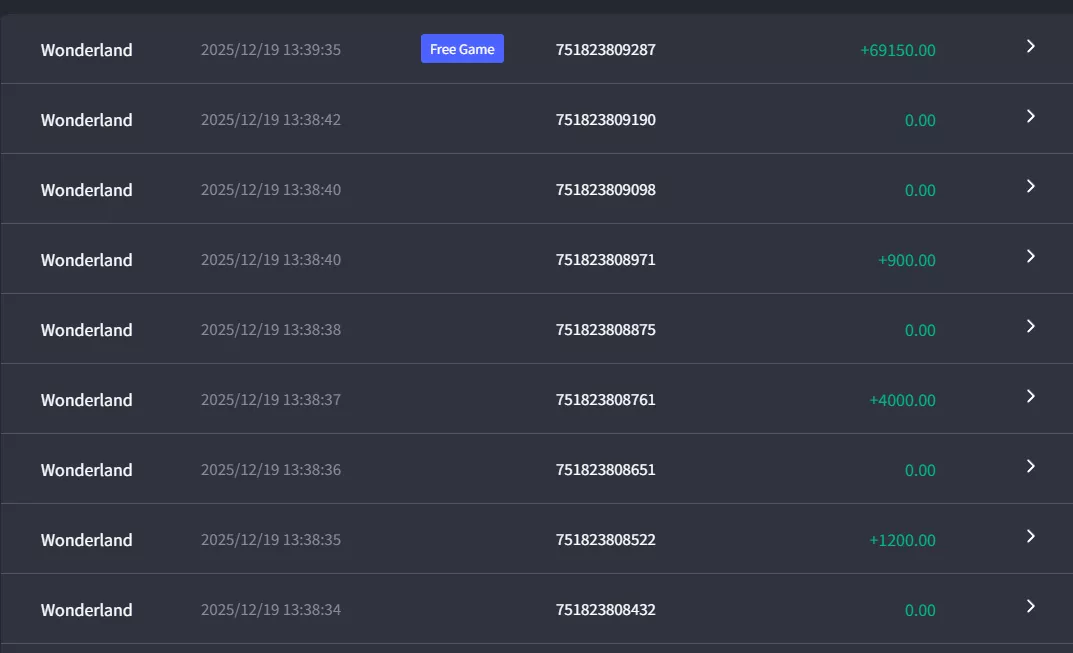Expand chevron on row 751823809190
This screenshot has height=653, width=1073.
[1031, 116]
